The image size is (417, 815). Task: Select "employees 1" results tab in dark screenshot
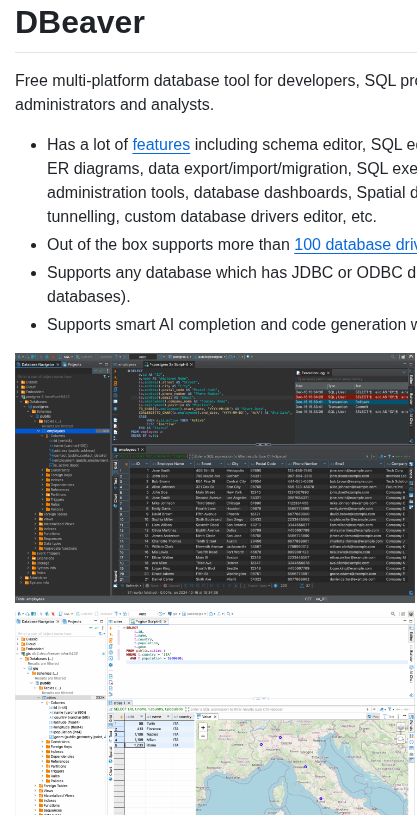coord(129,449)
